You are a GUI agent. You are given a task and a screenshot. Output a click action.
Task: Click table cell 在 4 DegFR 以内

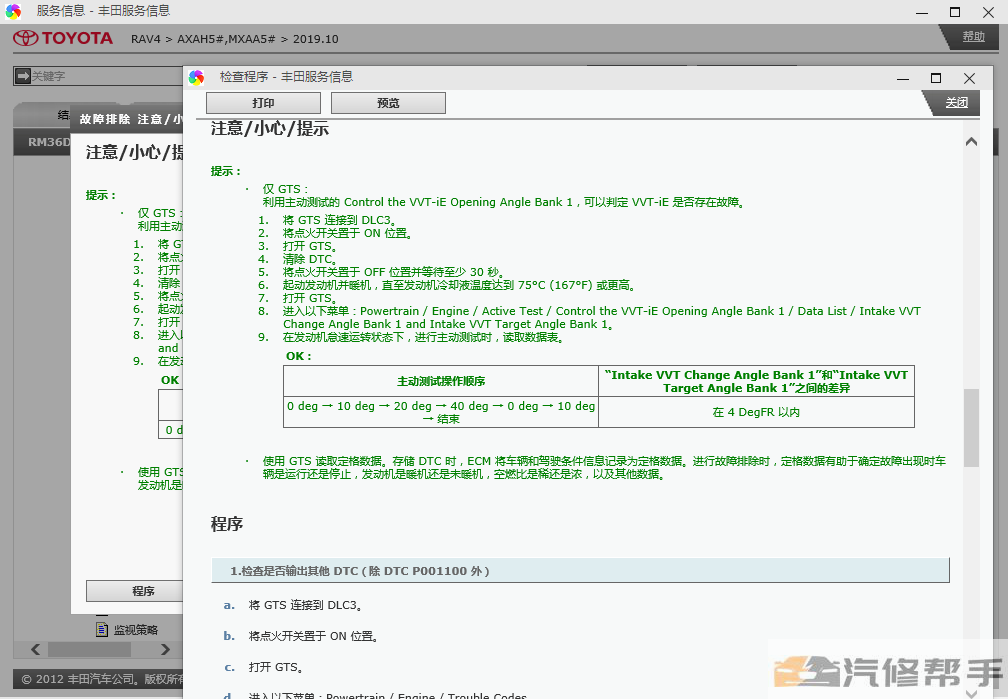(x=756, y=412)
